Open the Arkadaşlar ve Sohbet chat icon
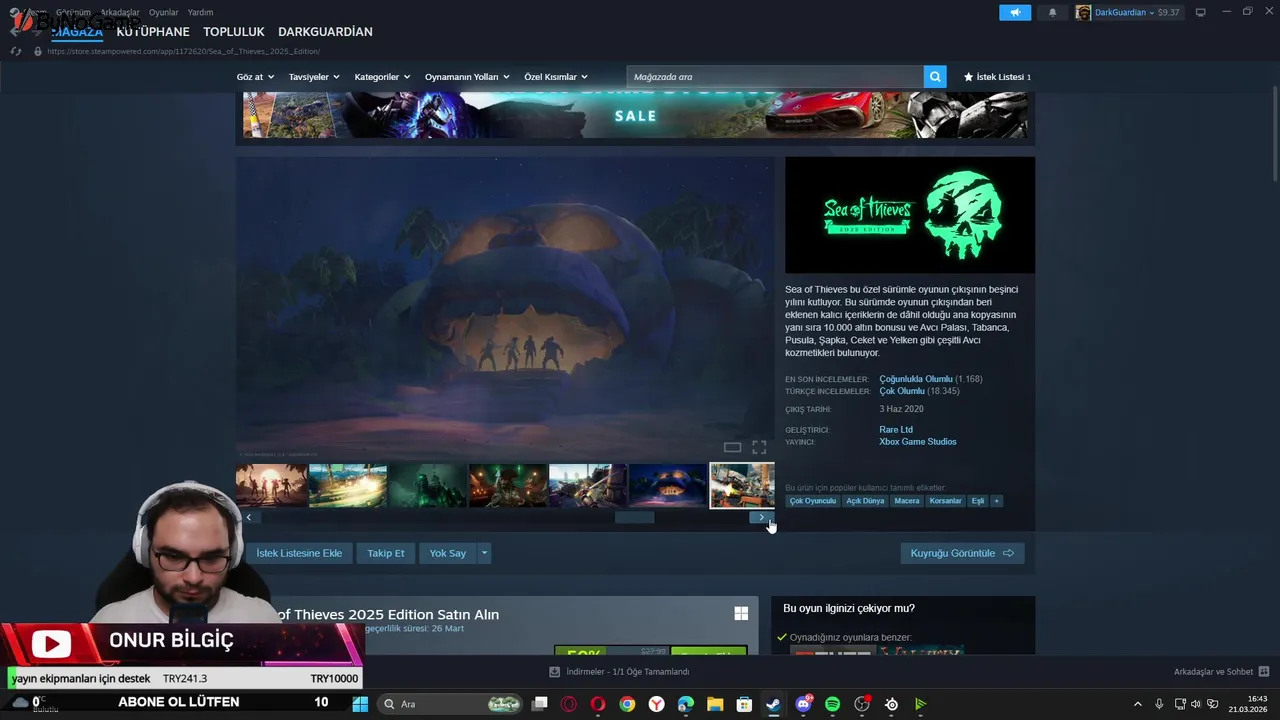The image size is (1280, 720). [x=1264, y=672]
